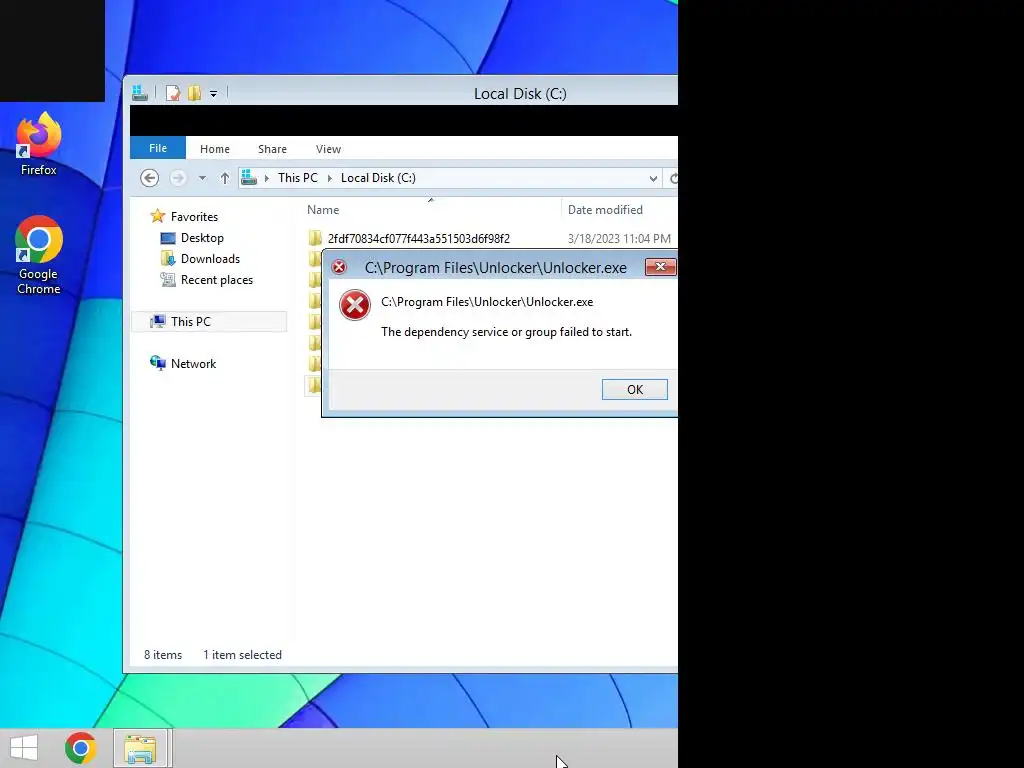Switch to the Share ribbon tab
Viewport: 1024px width, 768px height.
pyautogui.click(x=272, y=149)
